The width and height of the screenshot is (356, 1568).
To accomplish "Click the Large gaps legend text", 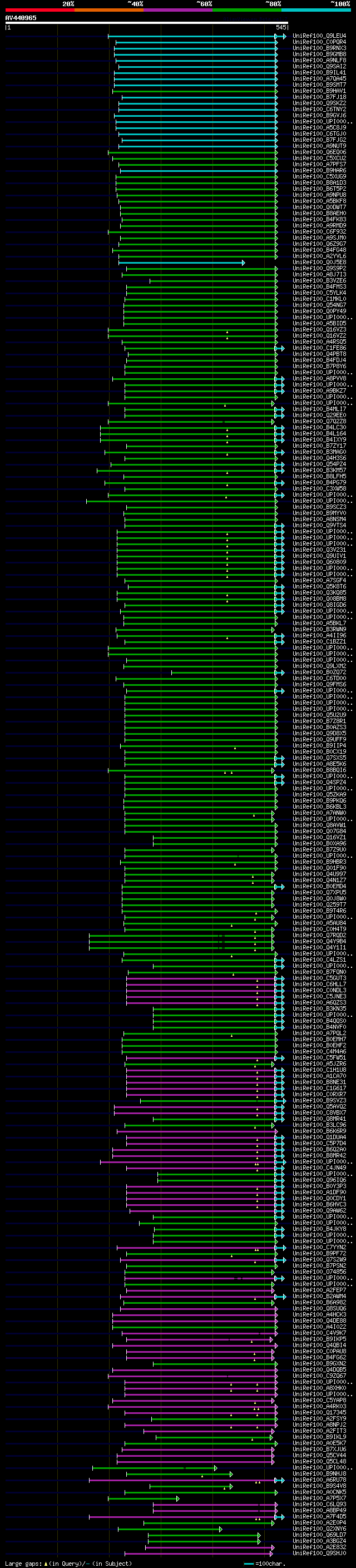I will point(68,1563).
